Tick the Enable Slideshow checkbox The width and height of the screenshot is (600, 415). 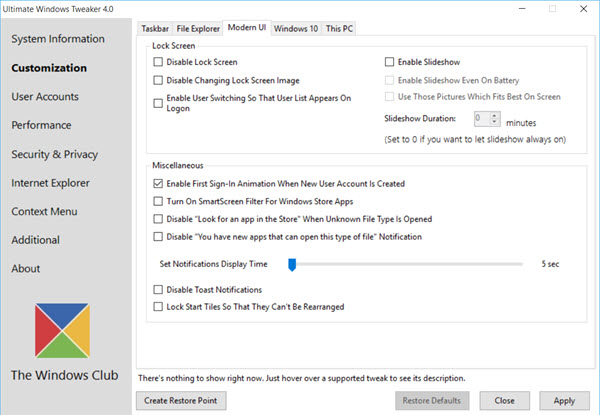point(389,62)
